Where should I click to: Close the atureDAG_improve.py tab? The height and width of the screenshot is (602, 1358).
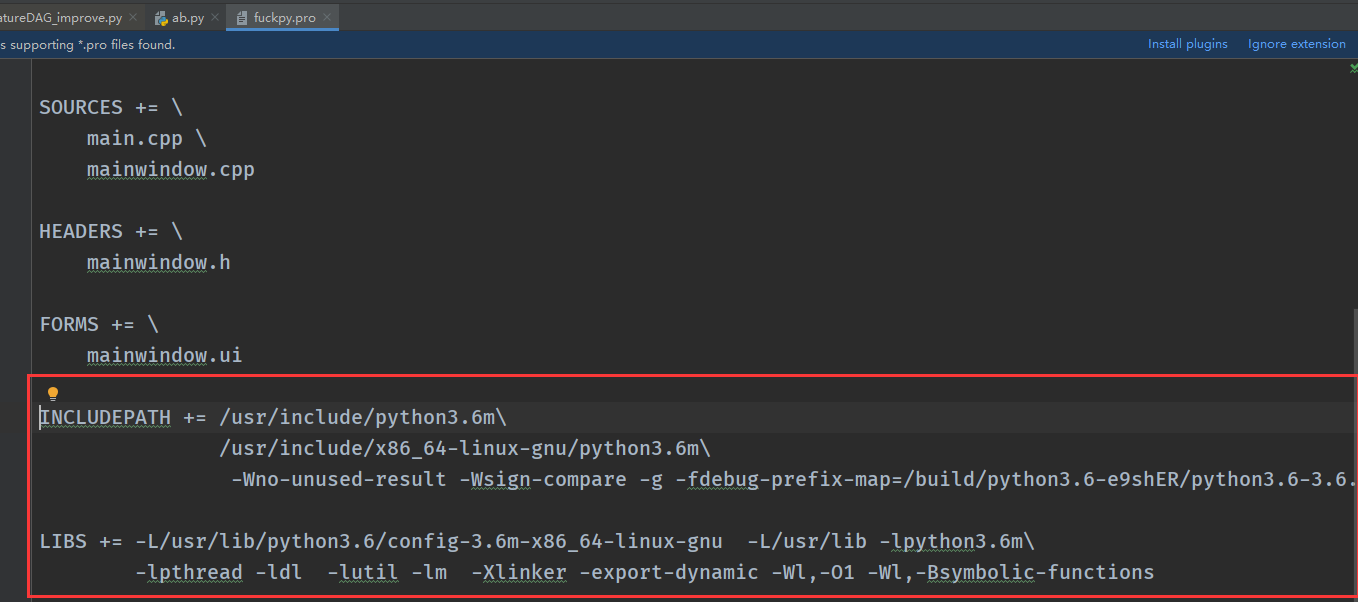click(131, 17)
